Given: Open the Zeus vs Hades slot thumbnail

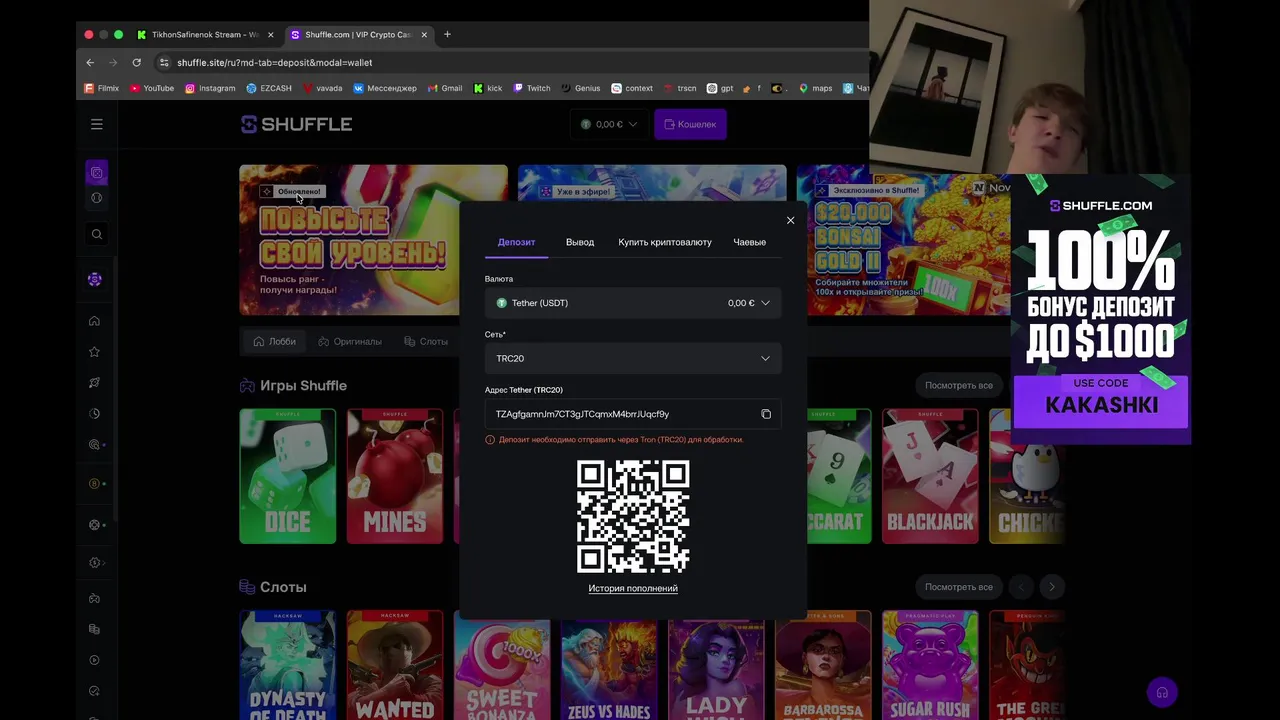Looking at the screenshot, I should pyautogui.click(x=609, y=665).
